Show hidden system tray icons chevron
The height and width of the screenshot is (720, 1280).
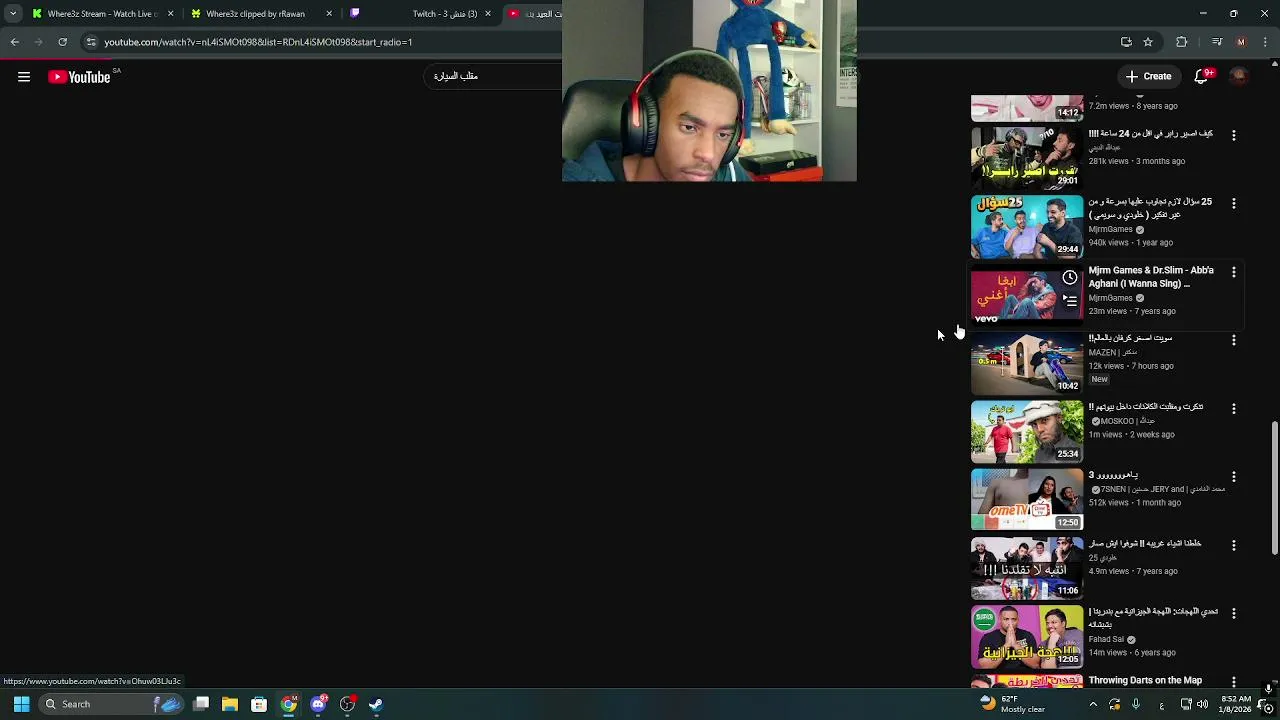pos(1093,704)
